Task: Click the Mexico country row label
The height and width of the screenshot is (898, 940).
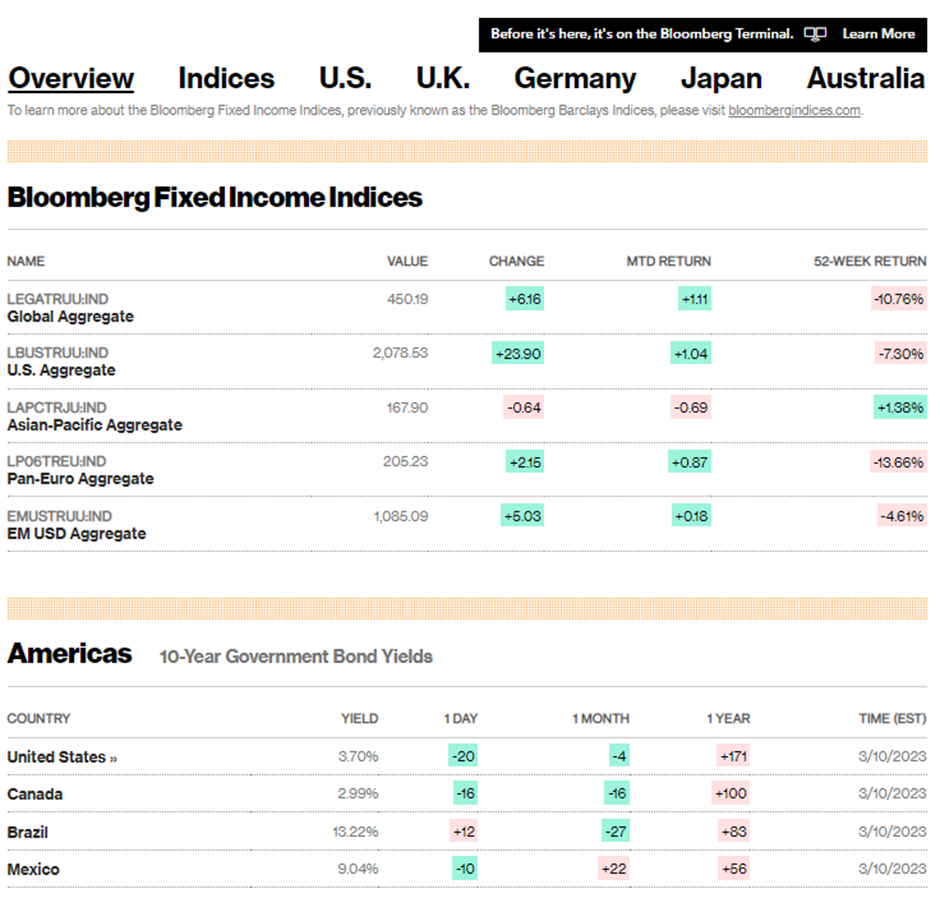Action: point(33,869)
